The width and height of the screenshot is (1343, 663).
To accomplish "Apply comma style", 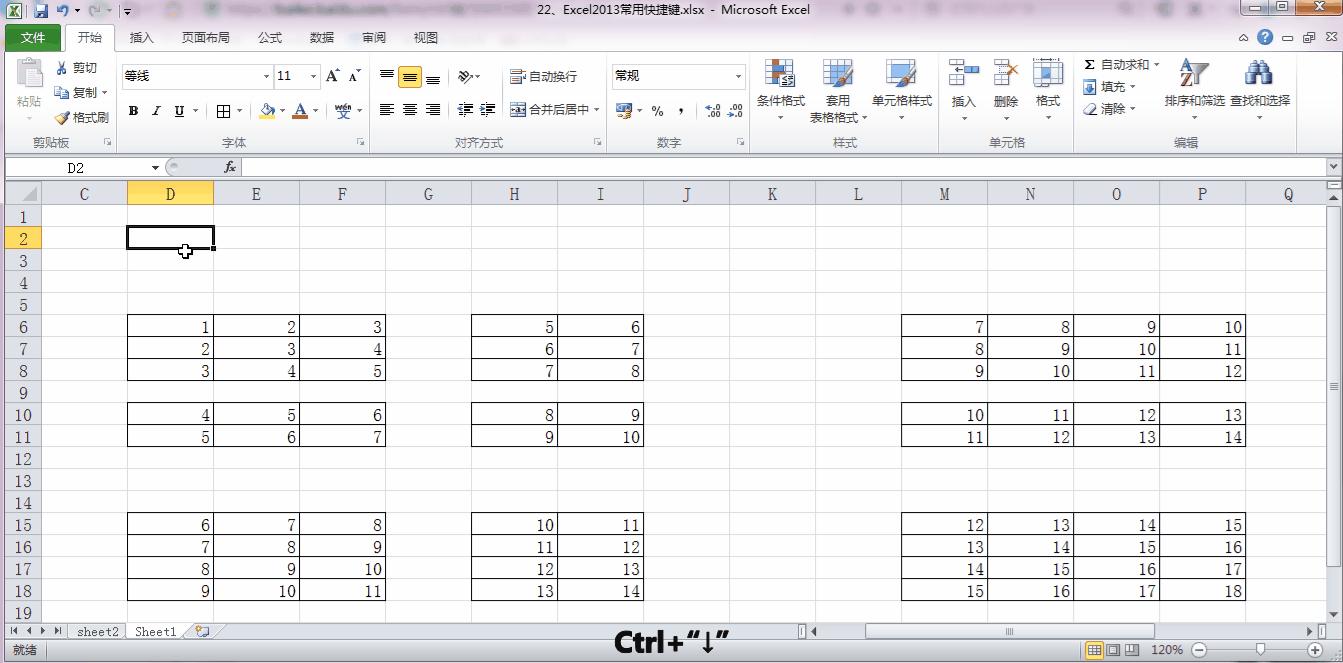I will coord(681,111).
